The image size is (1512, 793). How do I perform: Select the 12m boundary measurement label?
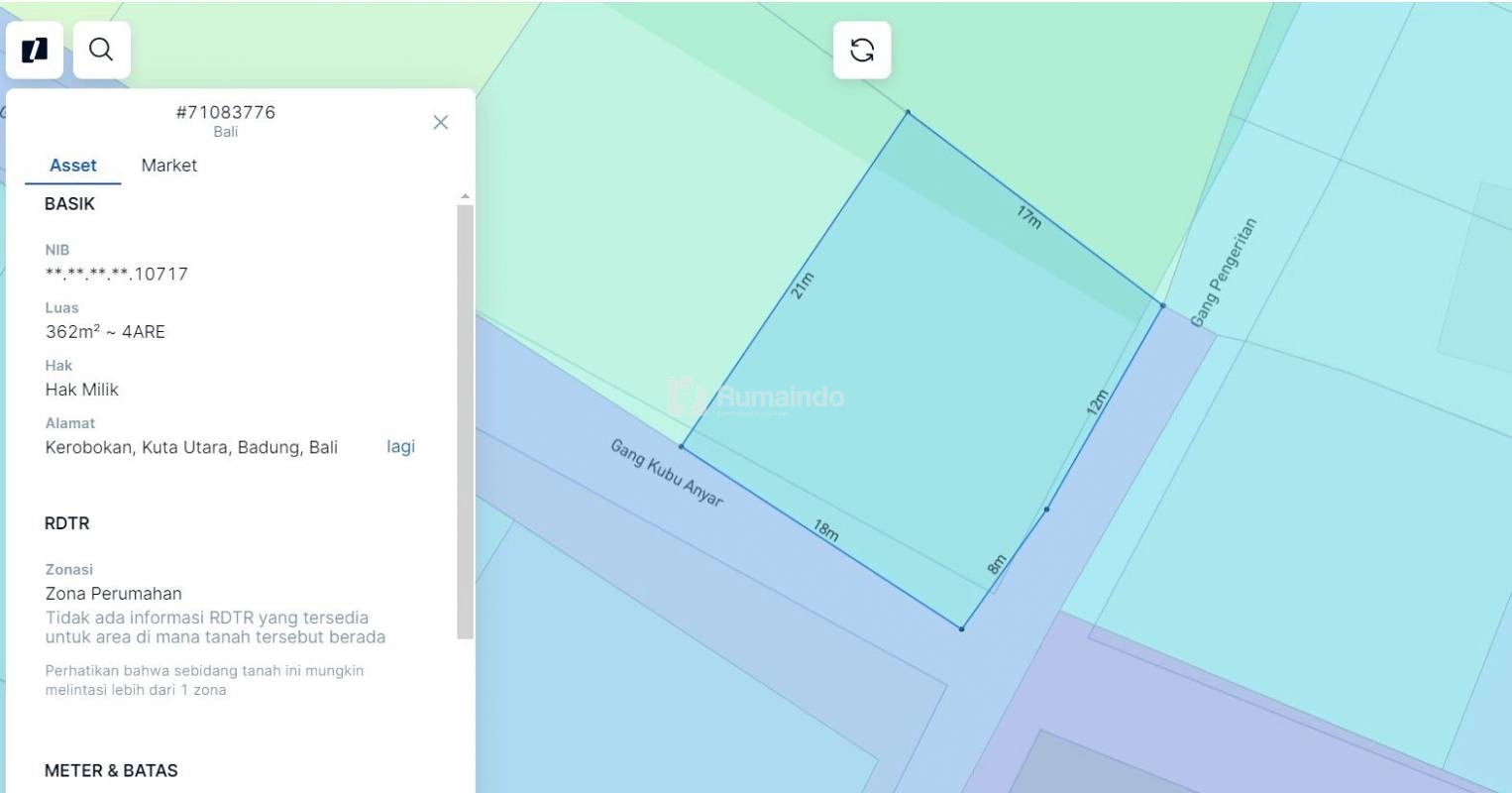point(1097,402)
